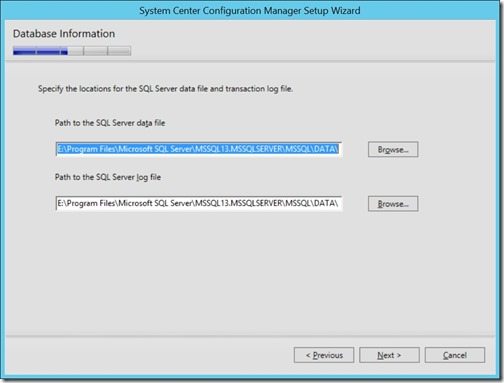504x383 pixels.
Task: Click the instruction text about file locations
Action: pos(165,89)
